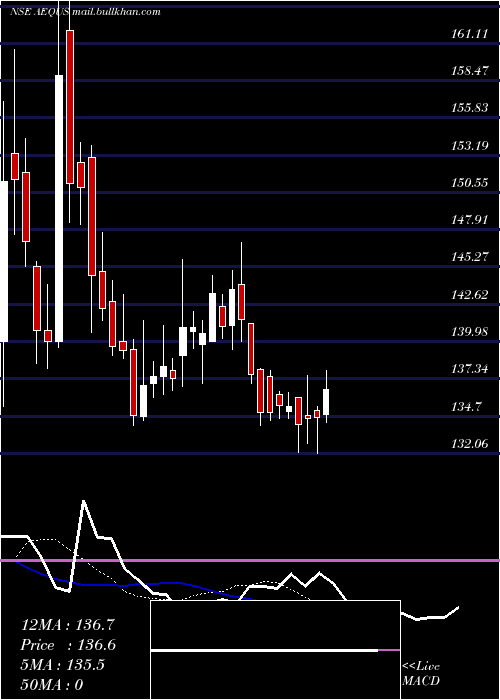
Task: Select the last white candlestick on the chart
Action: [x=326, y=402]
